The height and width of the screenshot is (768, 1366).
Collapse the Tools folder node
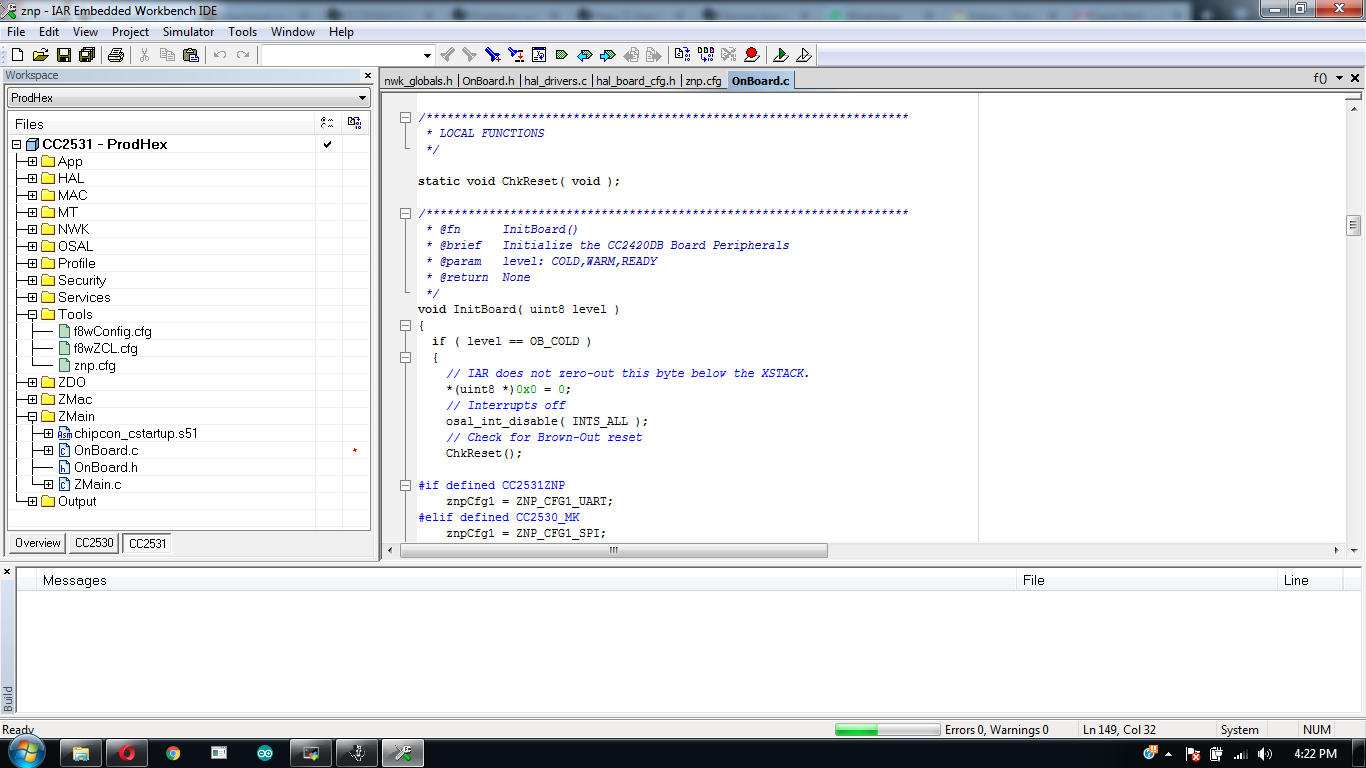pos(33,314)
